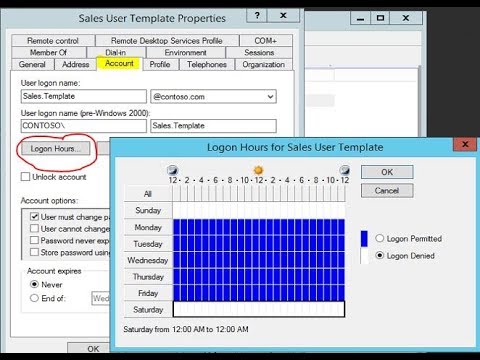Click the Logon Hours button
This screenshot has width=480, height=360.
click(x=56, y=148)
